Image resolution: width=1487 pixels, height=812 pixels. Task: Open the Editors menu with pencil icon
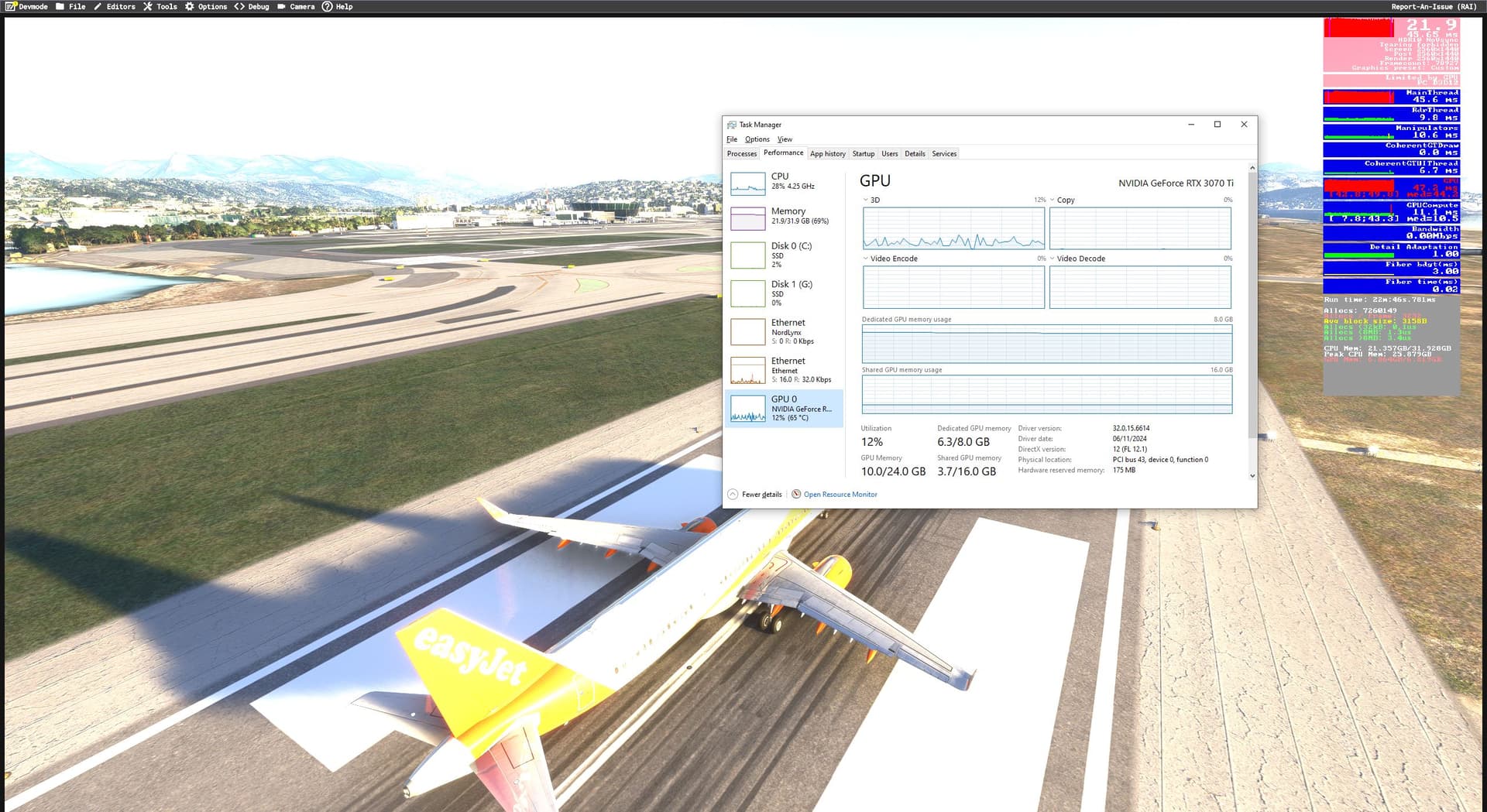point(115,7)
